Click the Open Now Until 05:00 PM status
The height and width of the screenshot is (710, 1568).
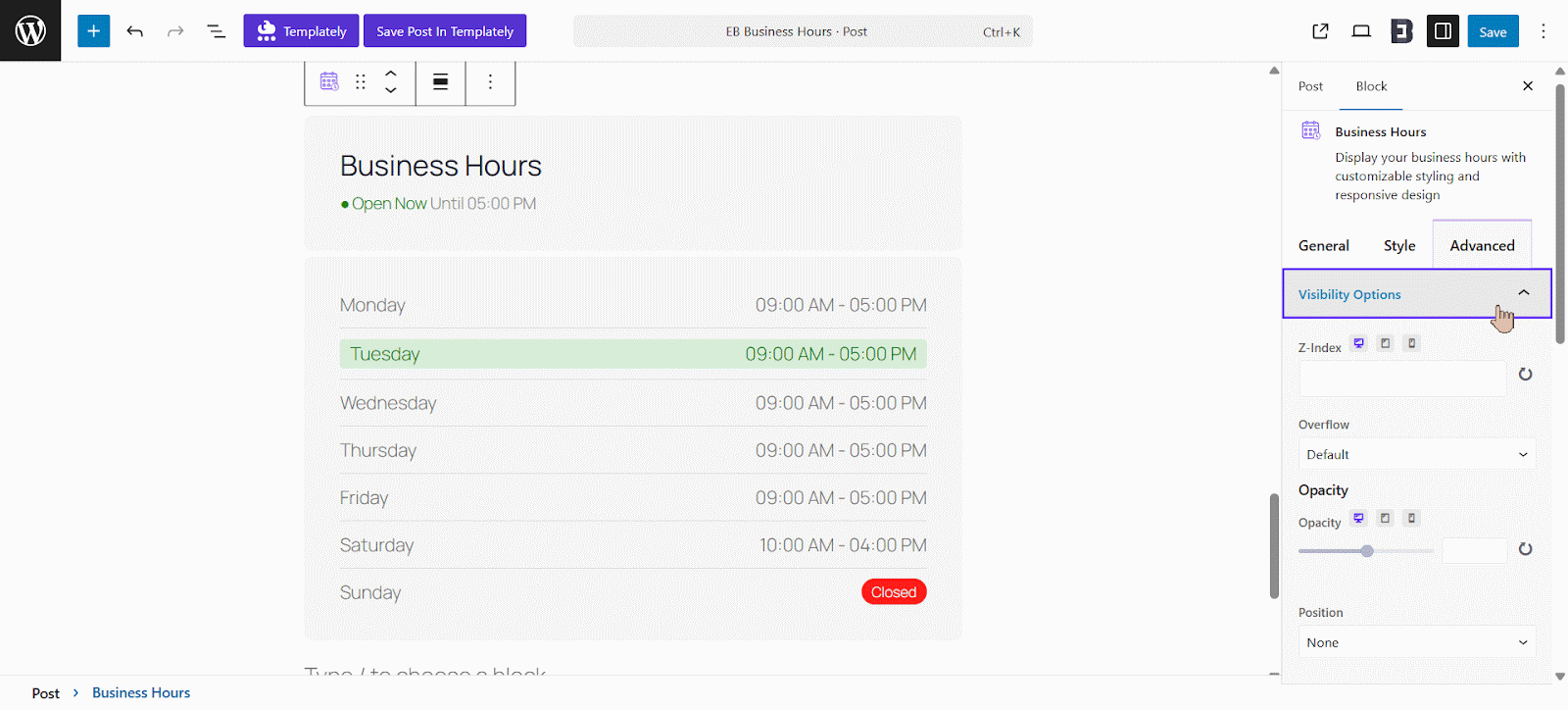click(x=438, y=203)
